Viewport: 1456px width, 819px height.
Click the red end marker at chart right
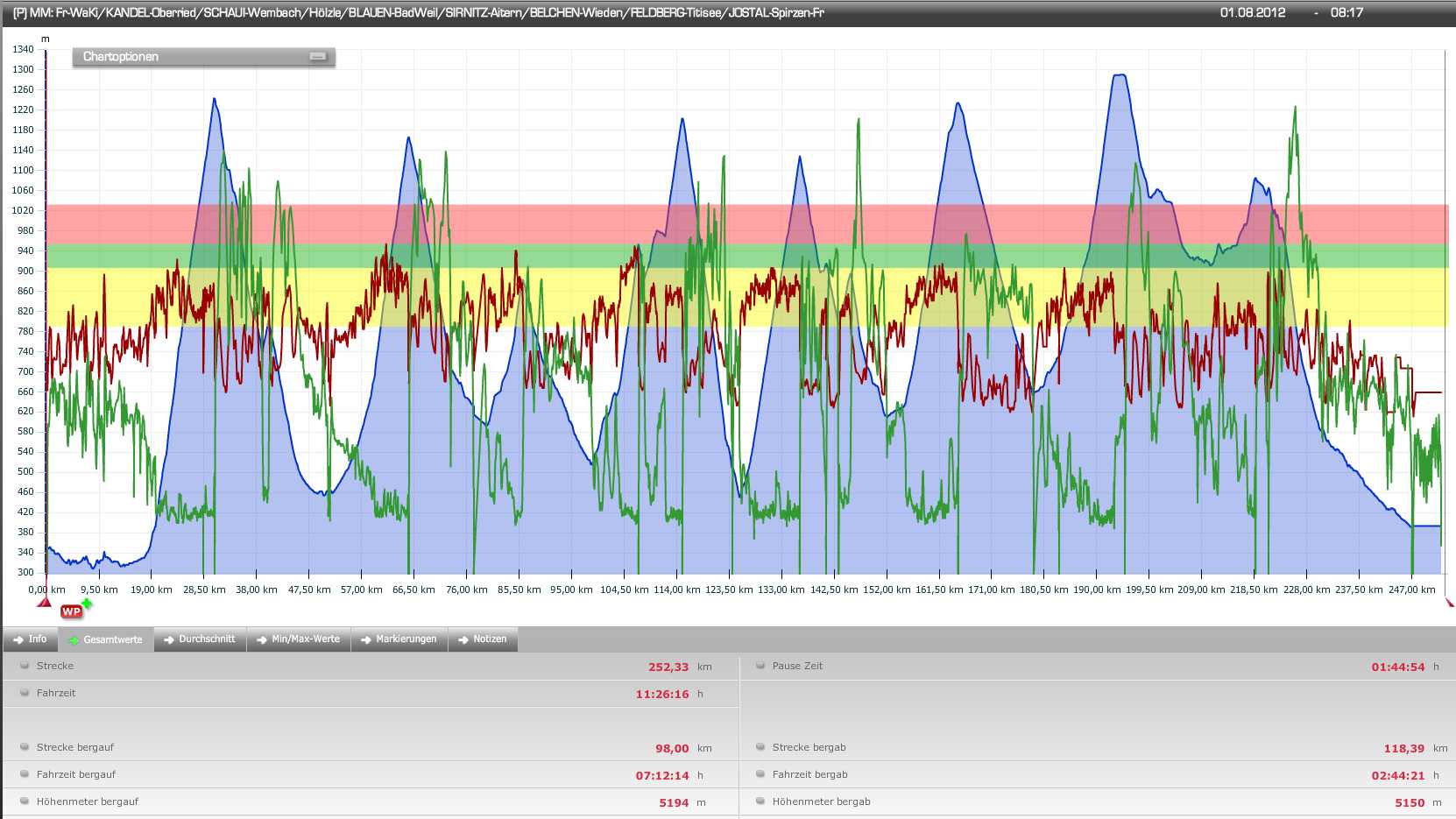tap(1450, 603)
